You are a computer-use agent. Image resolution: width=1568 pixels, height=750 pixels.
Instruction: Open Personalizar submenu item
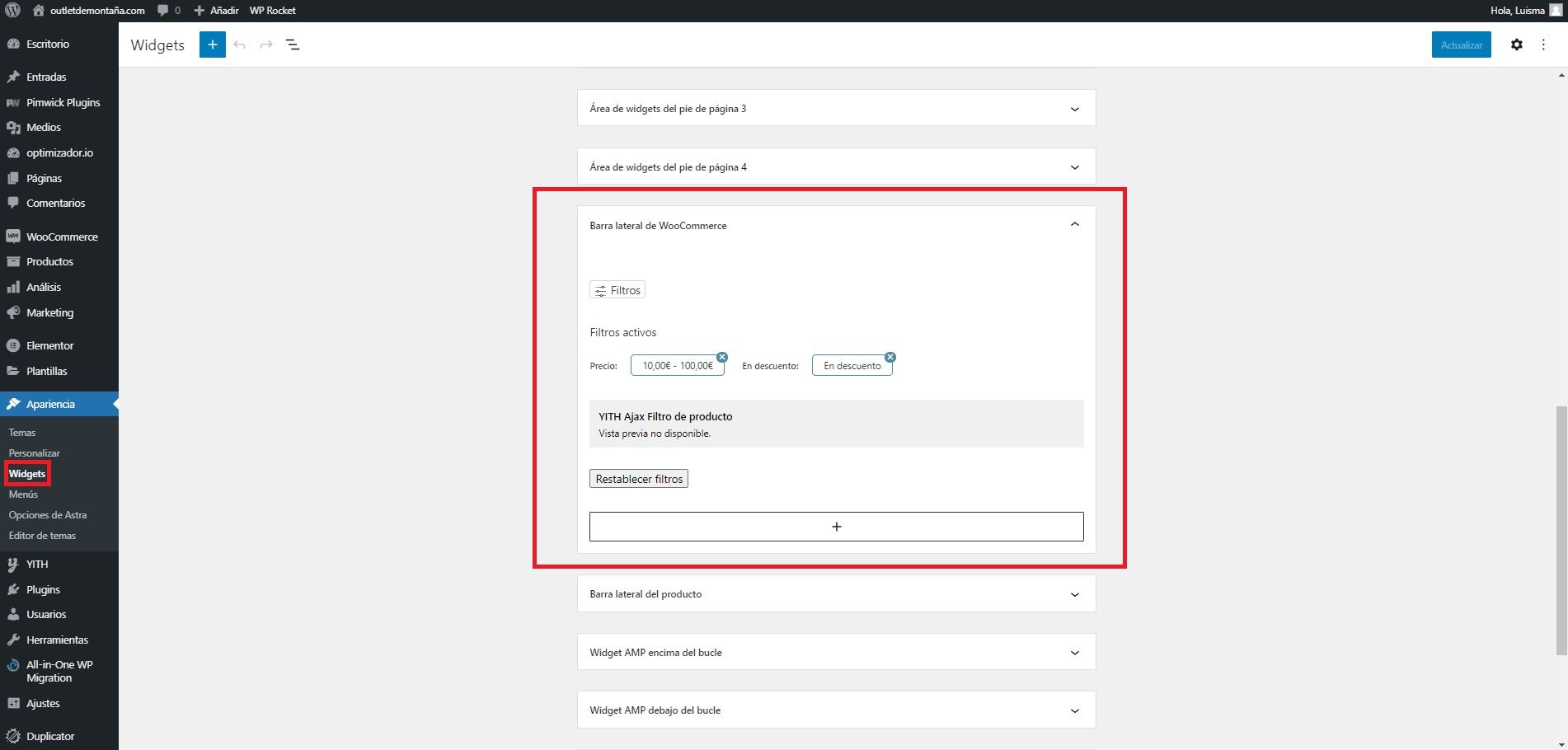[34, 452]
